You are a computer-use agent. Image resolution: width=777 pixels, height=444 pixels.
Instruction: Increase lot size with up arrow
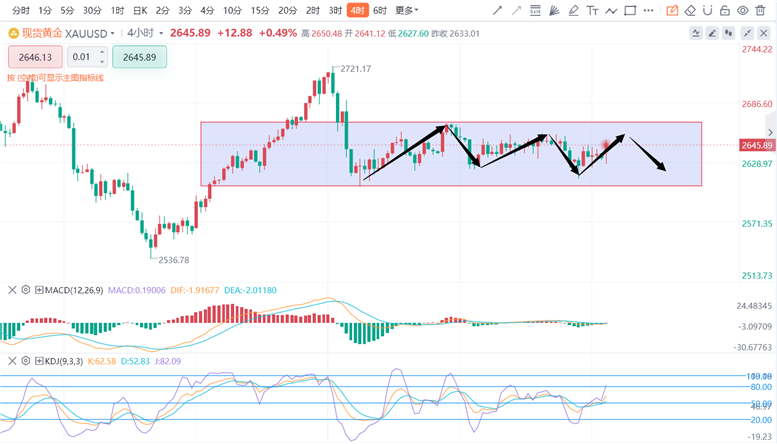(x=102, y=52)
